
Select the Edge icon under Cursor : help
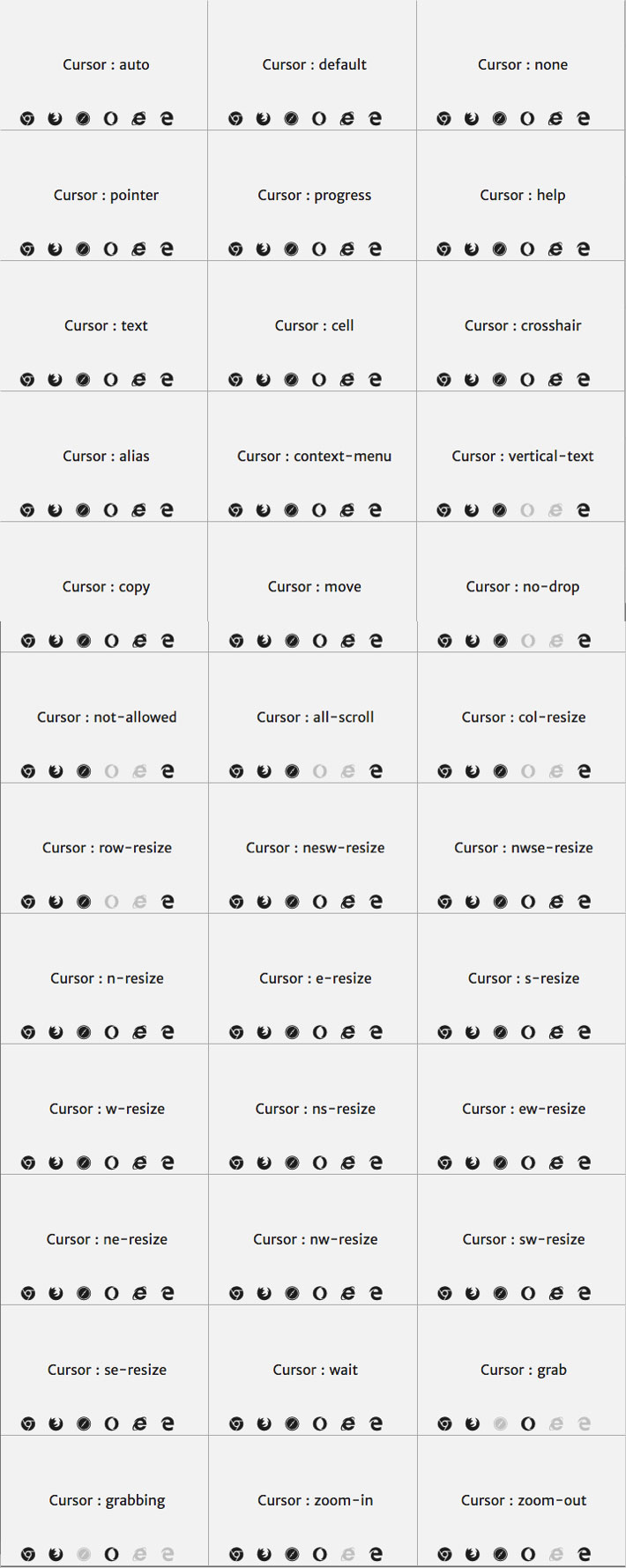(583, 249)
